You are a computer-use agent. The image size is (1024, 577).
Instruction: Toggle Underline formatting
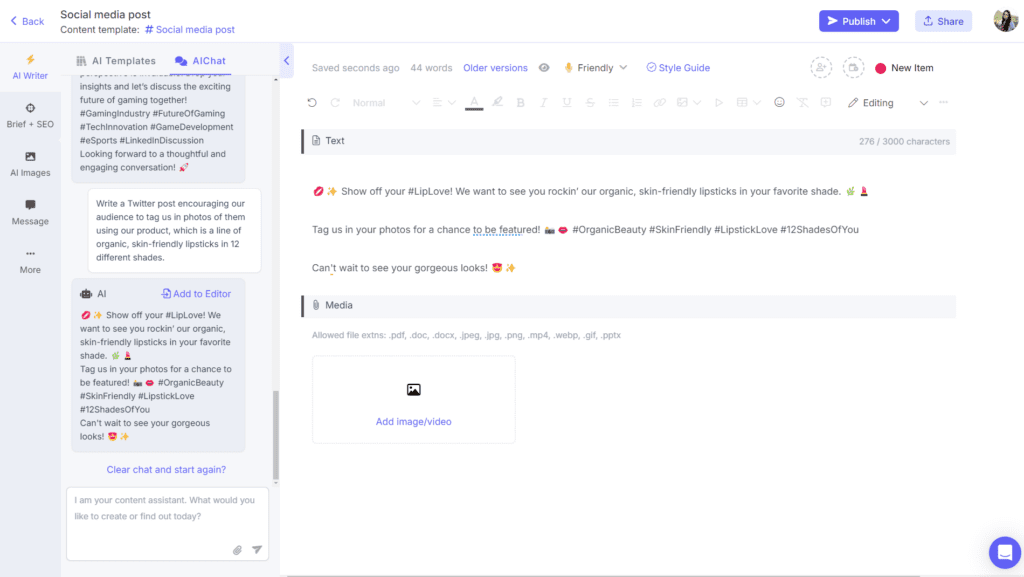tap(565, 102)
